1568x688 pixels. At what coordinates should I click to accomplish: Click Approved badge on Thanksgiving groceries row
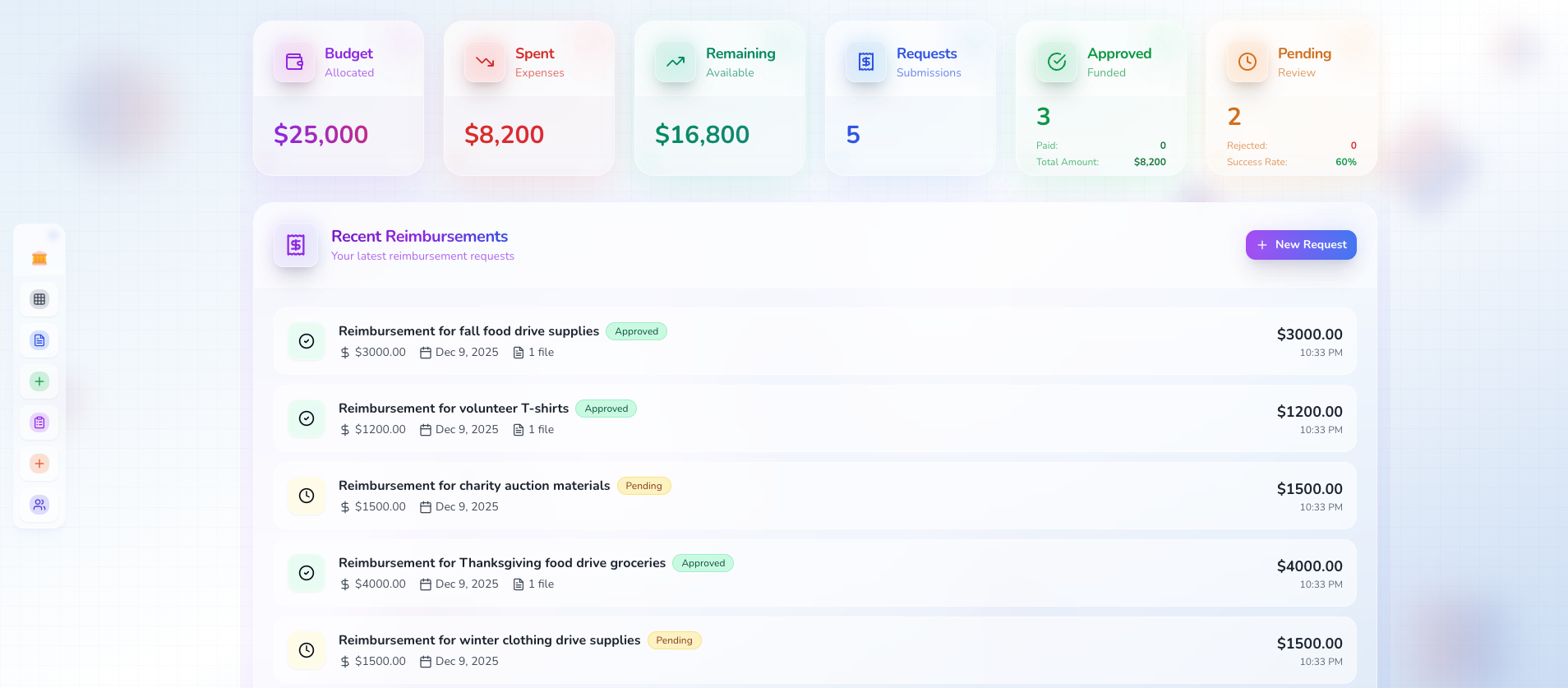(x=703, y=563)
